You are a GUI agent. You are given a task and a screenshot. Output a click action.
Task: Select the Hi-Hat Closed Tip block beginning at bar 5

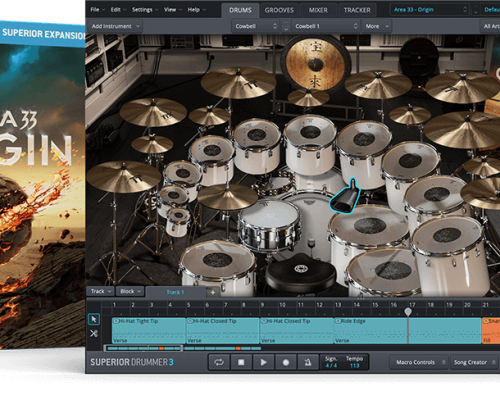click(223, 330)
